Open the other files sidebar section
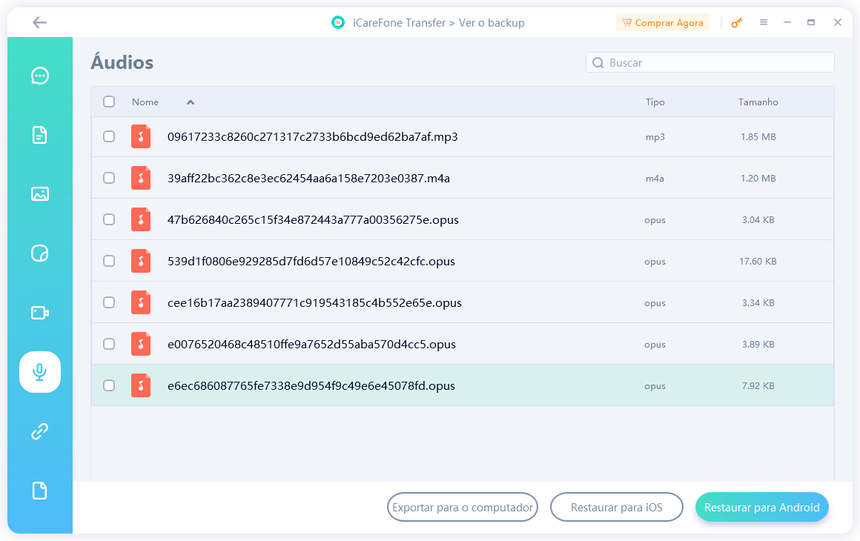 tap(40, 490)
